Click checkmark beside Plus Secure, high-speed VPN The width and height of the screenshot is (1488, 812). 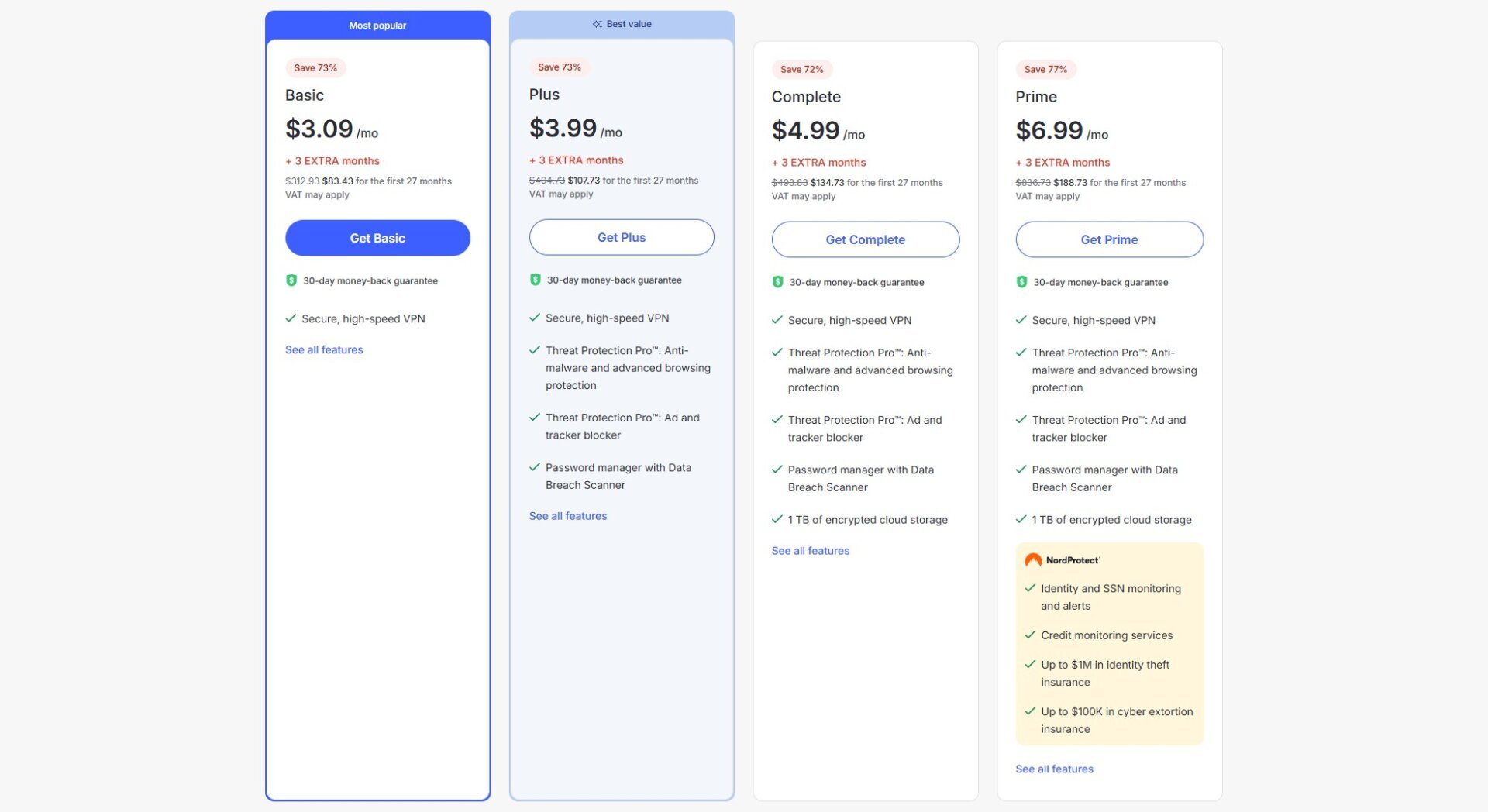coord(535,318)
